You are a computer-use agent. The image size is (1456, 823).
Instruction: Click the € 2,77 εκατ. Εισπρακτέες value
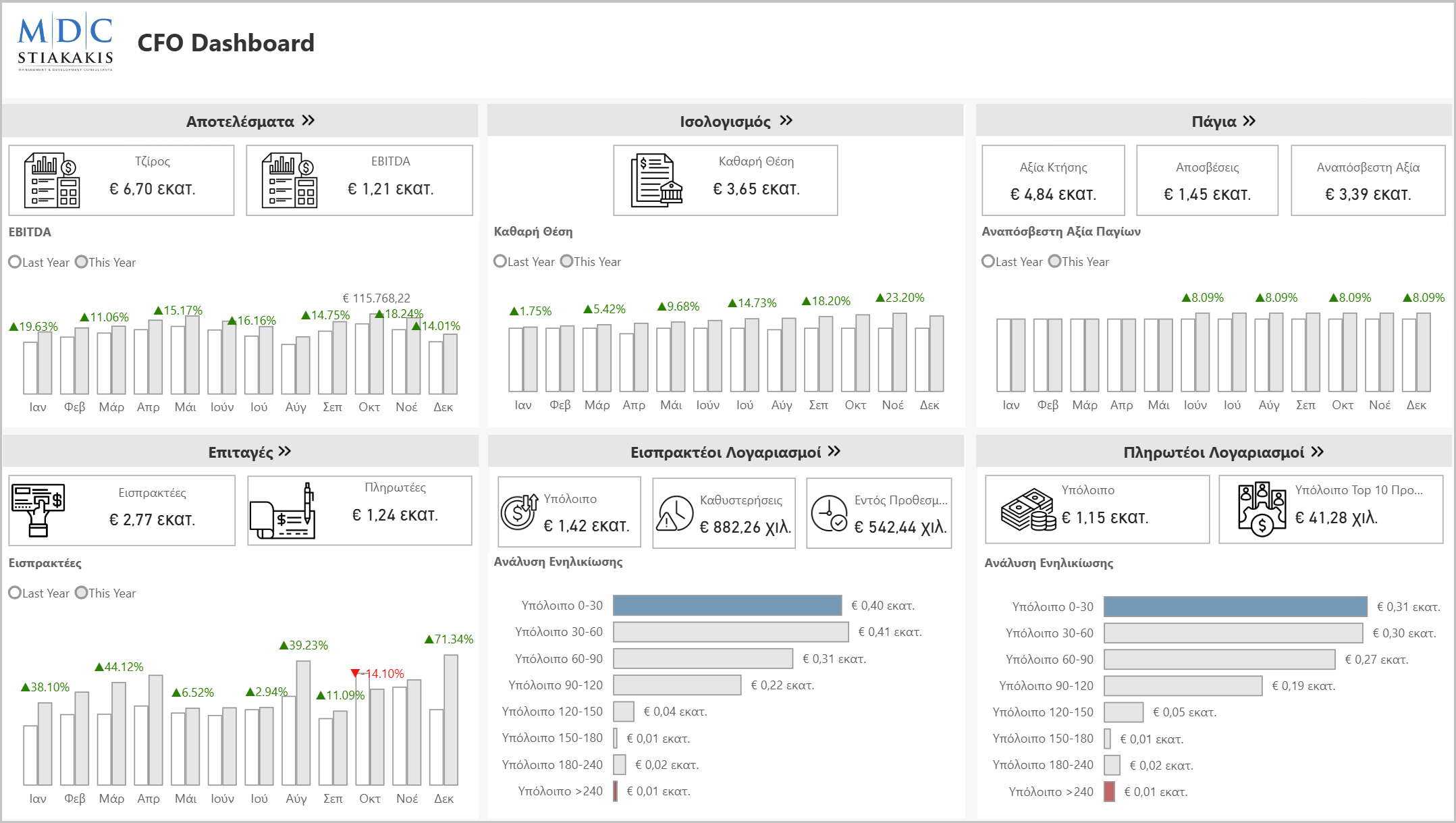point(152,520)
